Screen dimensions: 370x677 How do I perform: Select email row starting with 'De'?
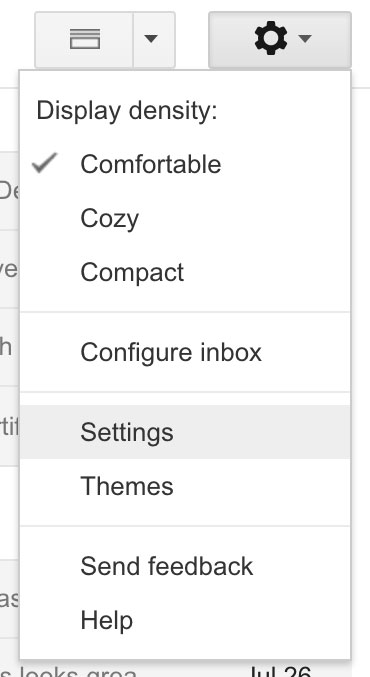[9, 191]
